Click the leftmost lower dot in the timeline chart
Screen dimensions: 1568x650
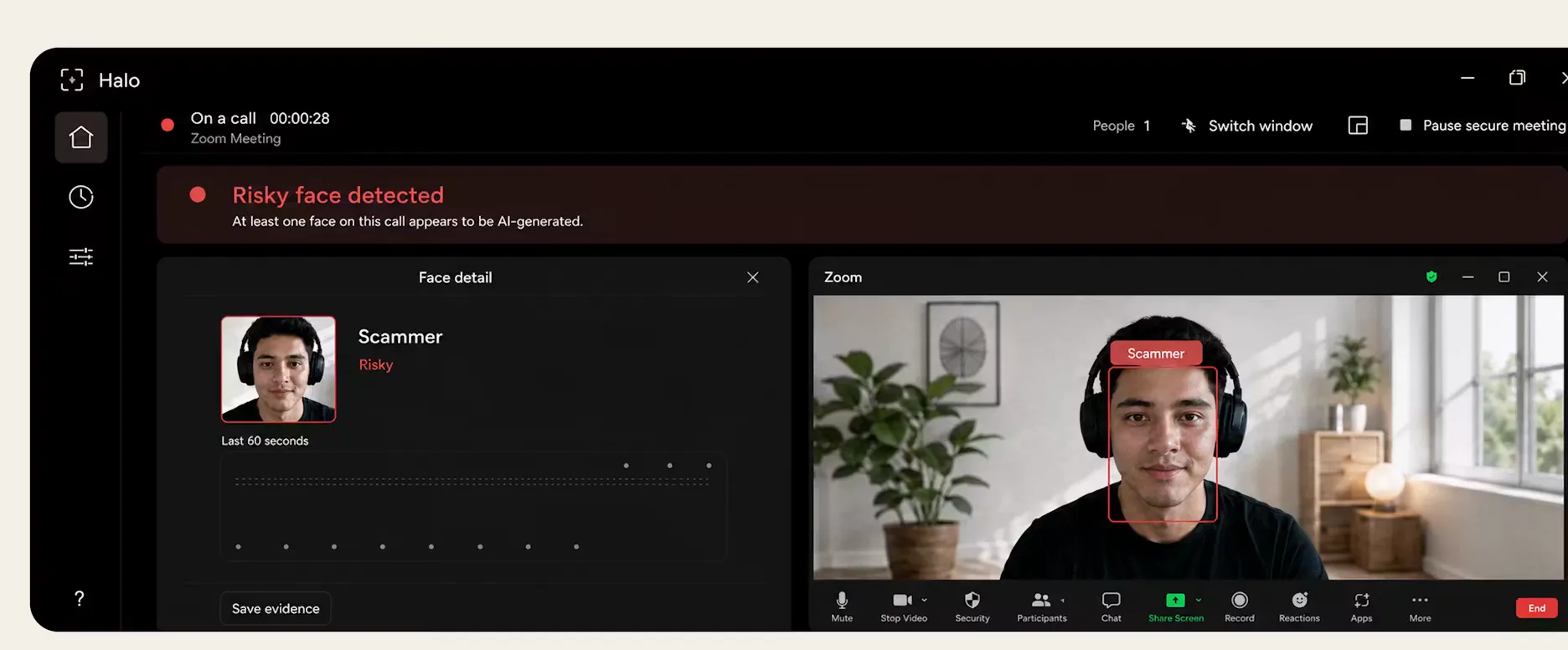[x=239, y=547]
